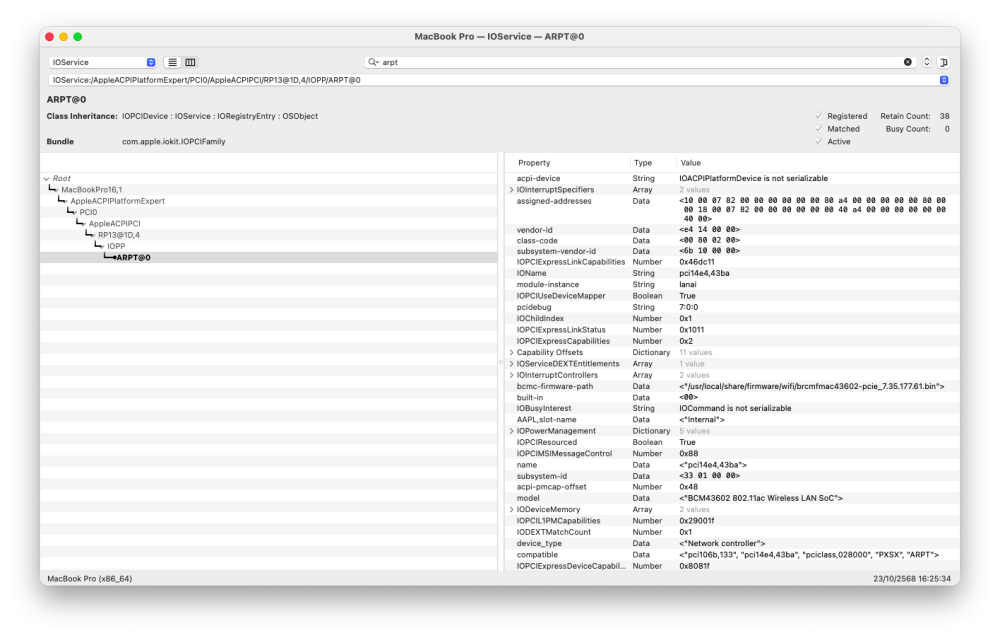1000x638 pixels.
Task: Expand IOInterruptControllers array
Action: click(511, 376)
